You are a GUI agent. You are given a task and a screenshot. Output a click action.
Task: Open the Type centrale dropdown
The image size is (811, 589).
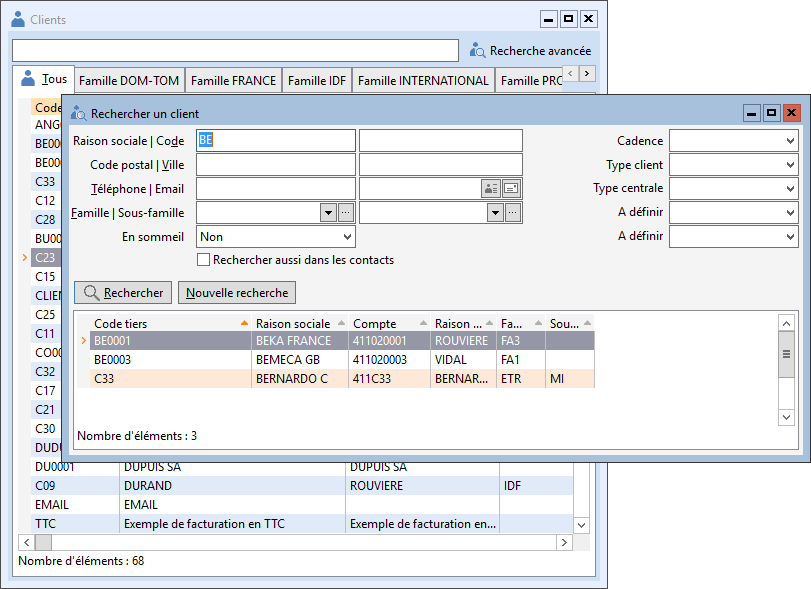pyautogui.click(x=733, y=188)
